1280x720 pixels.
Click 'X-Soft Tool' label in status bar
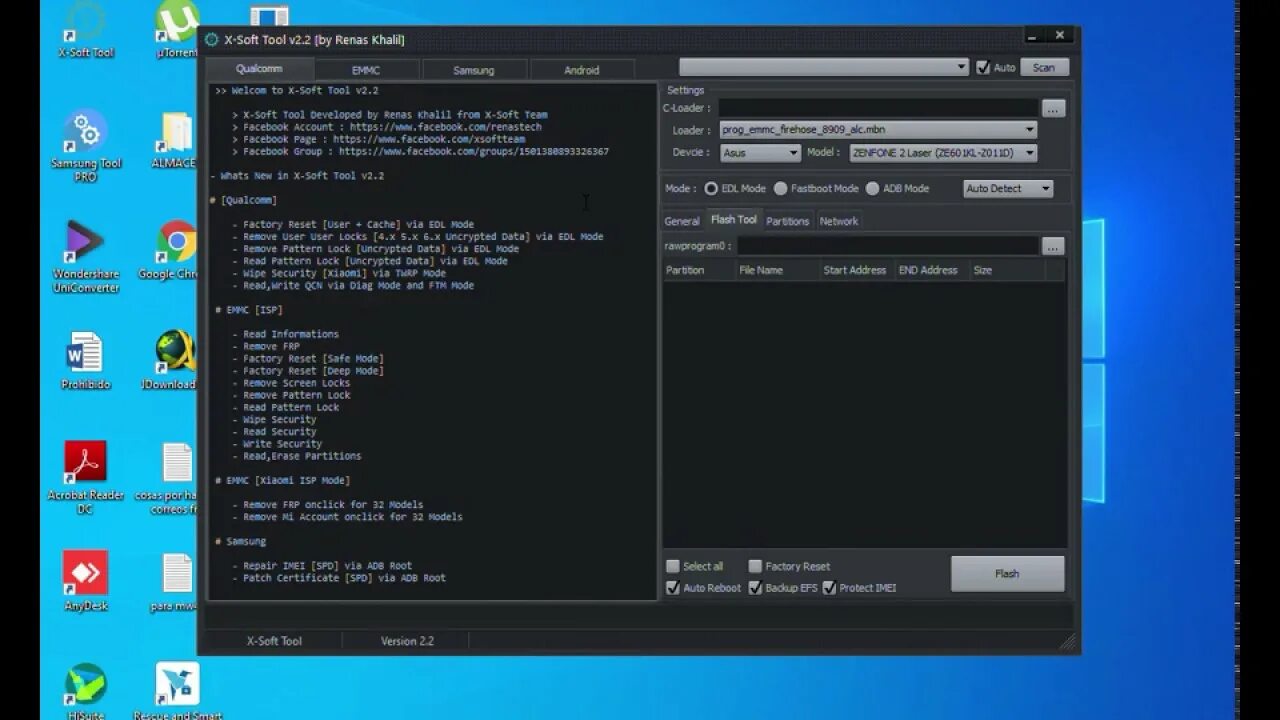click(274, 641)
